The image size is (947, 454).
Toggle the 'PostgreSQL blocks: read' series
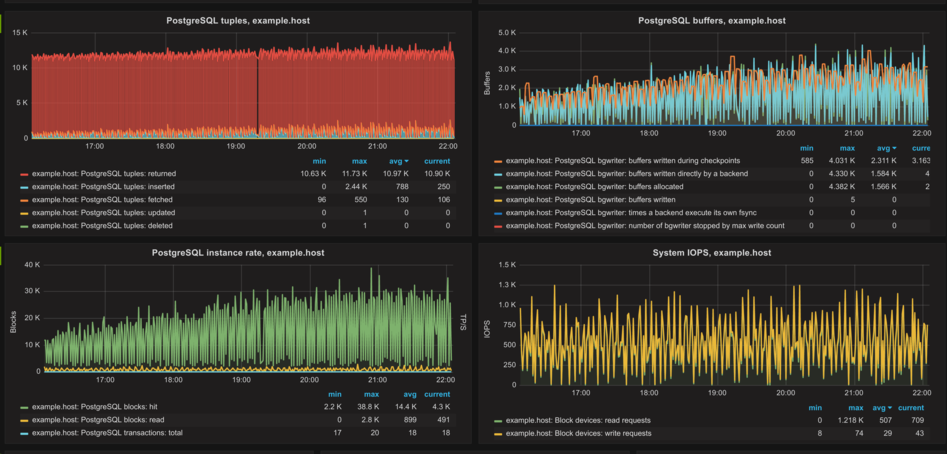click(x=97, y=420)
